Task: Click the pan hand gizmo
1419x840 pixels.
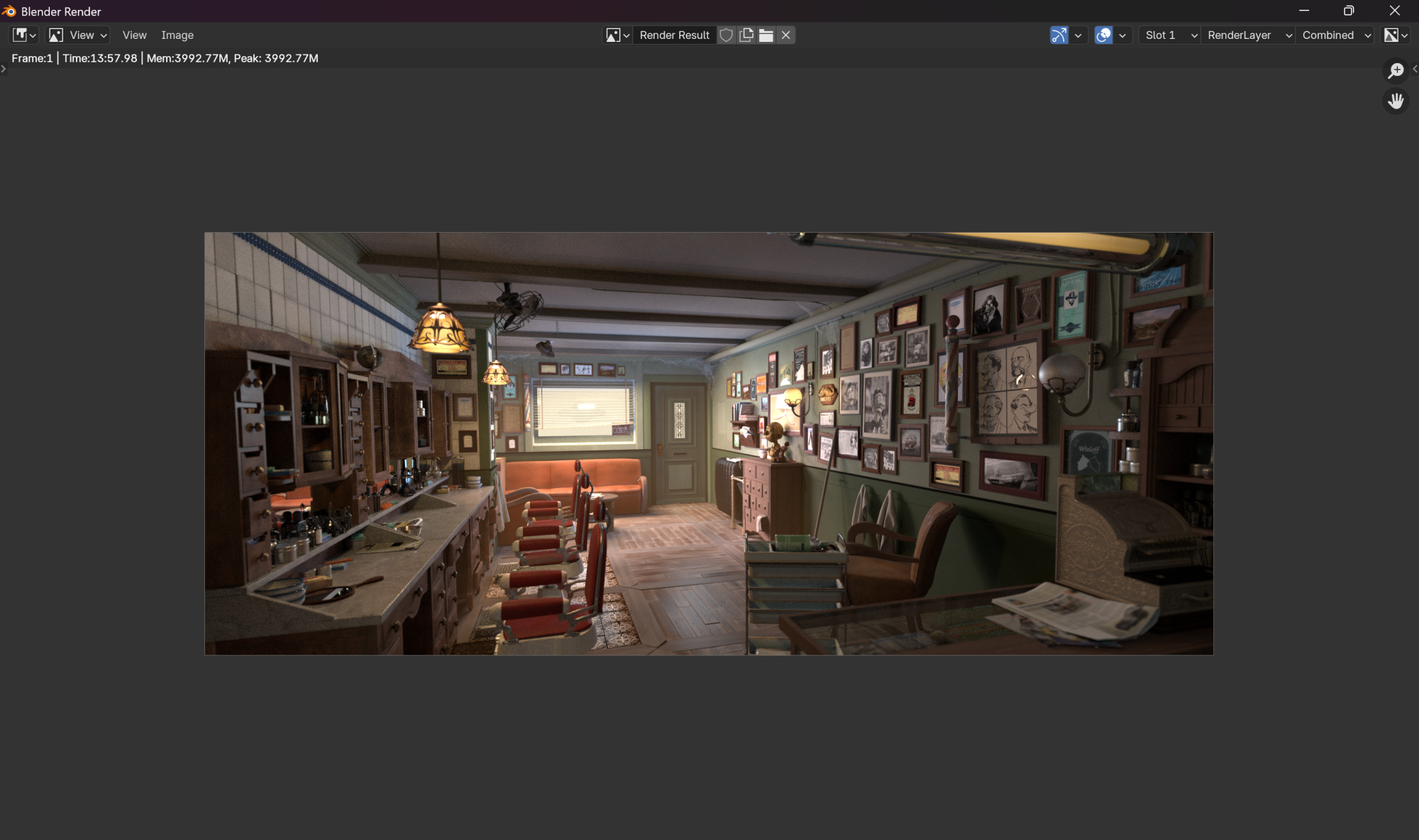Action: click(x=1396, y=101)
